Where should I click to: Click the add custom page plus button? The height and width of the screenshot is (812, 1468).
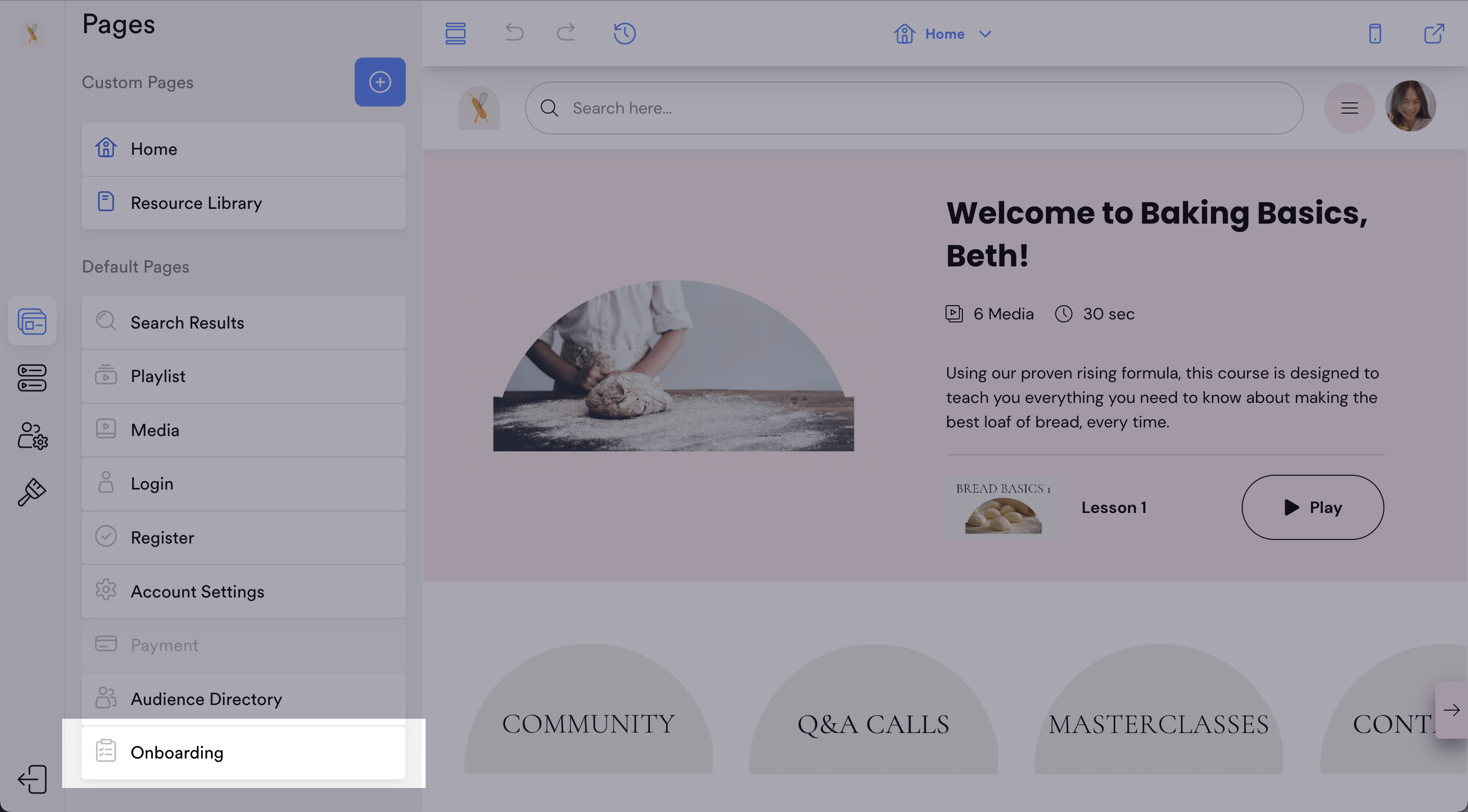point(380,82)
